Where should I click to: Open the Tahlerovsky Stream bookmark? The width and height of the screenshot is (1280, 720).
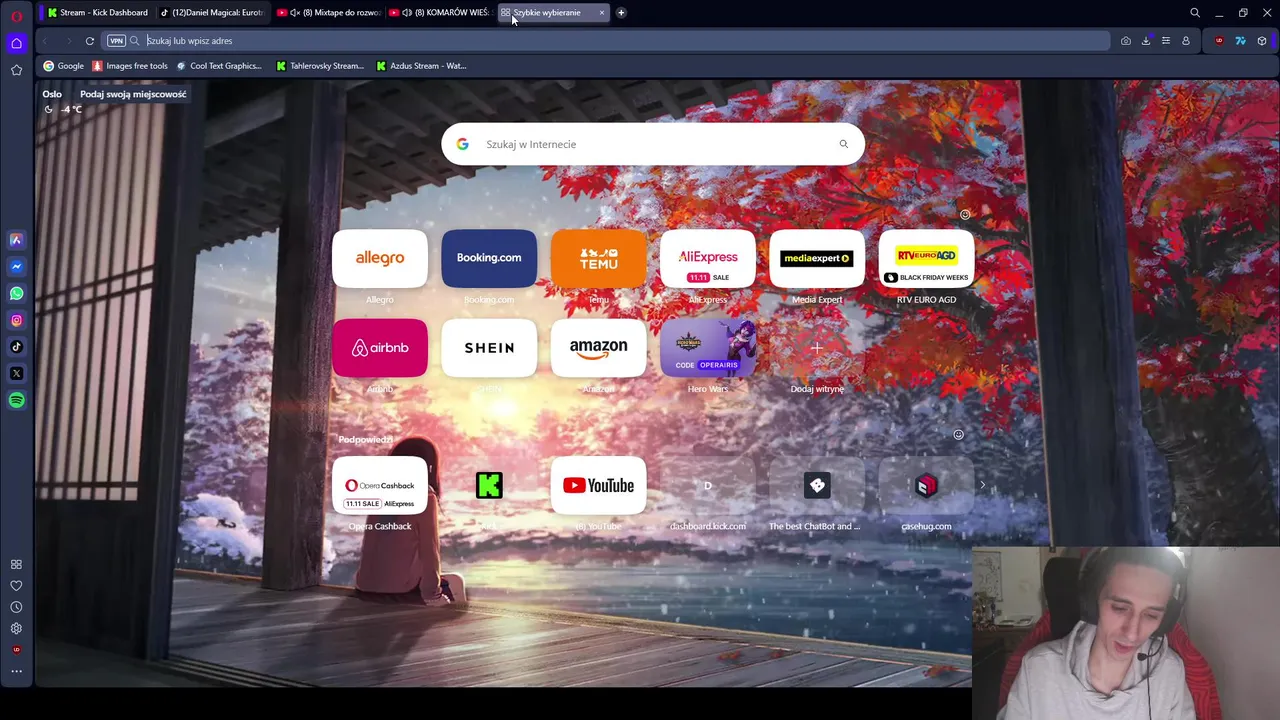coord(319,66)
